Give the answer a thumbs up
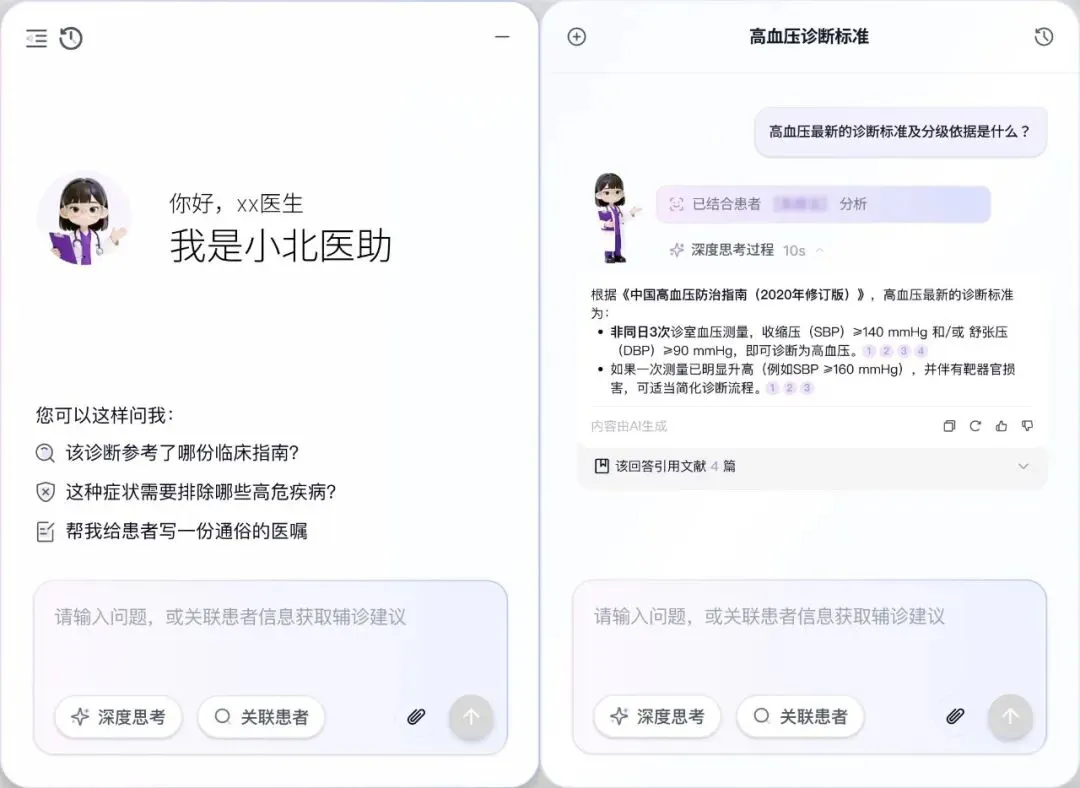1080x788 pixels. point(1001,426)
